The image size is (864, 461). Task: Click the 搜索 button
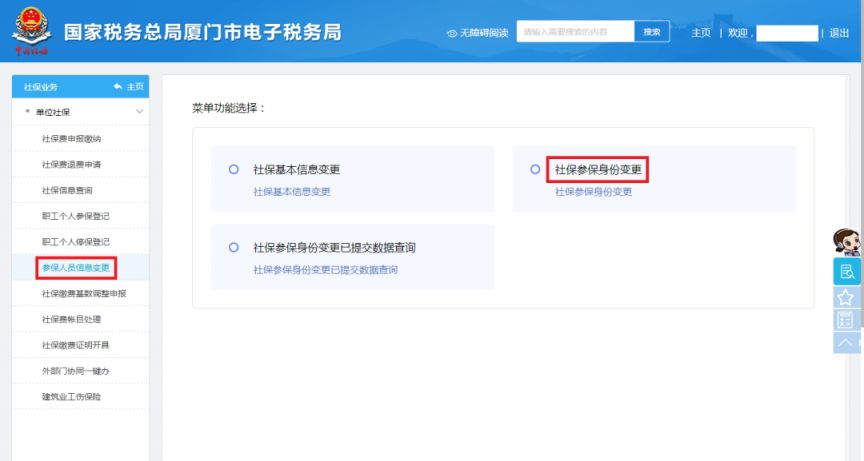pos(652,31)
